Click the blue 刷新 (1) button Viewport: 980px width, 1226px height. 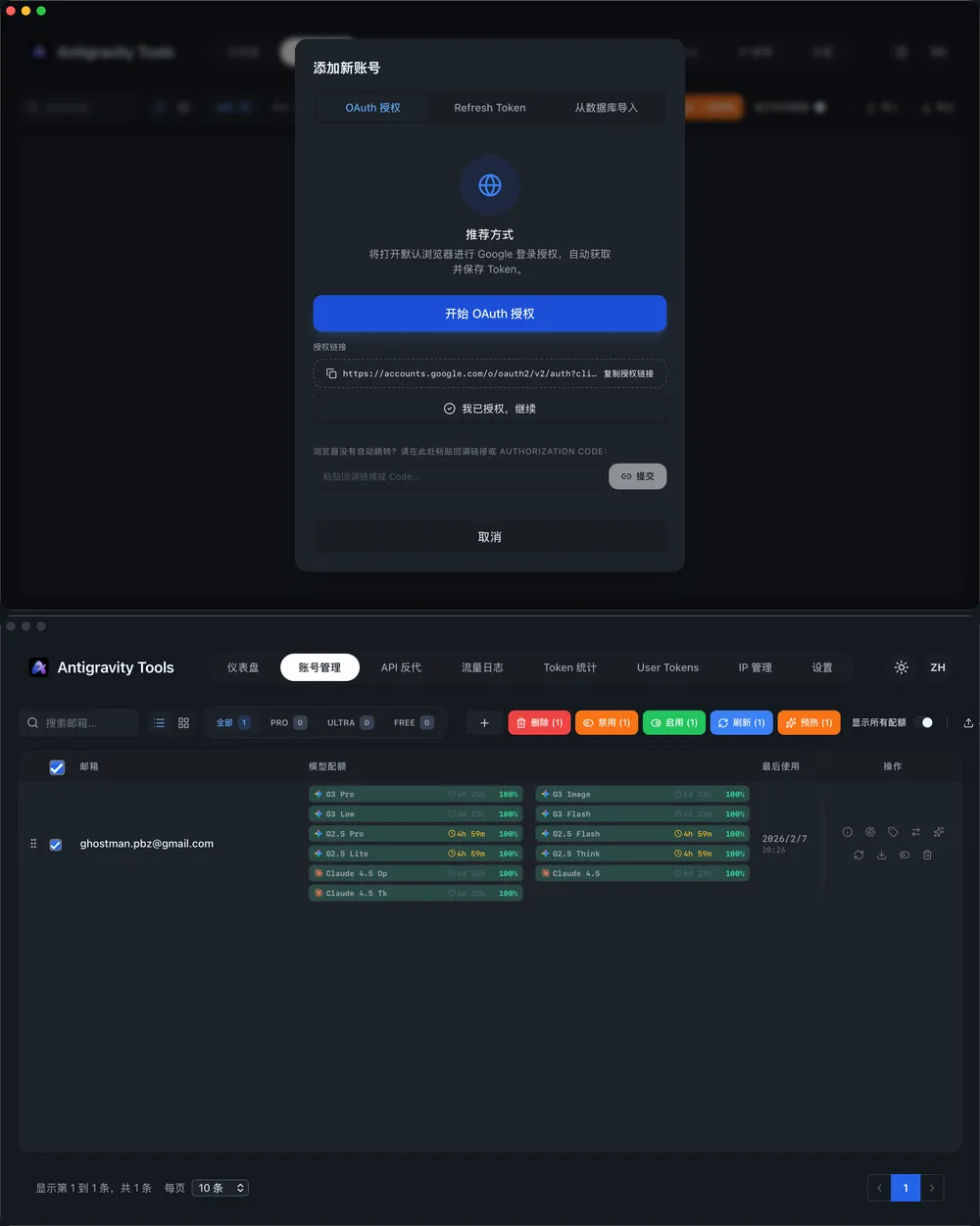742,722
